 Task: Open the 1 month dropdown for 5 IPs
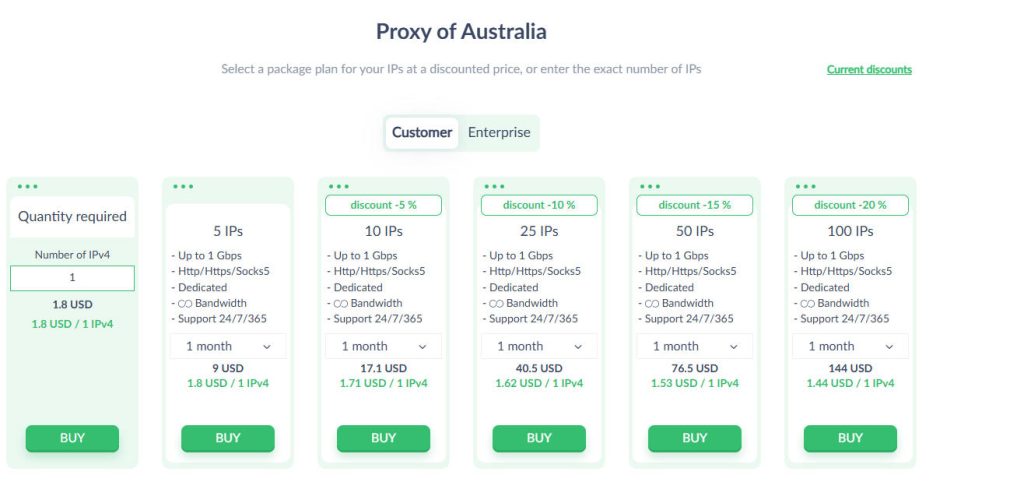point(228,346)
